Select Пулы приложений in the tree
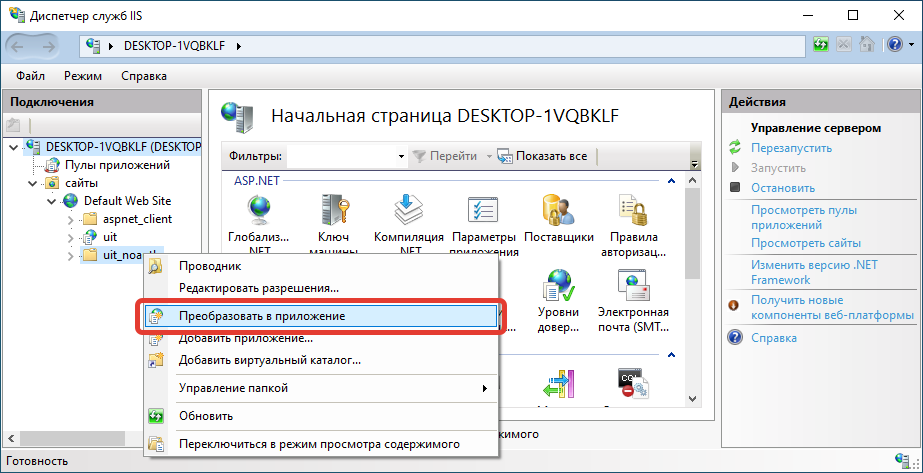The height and width of the screenshot is (473, 923). pos(117,165)
